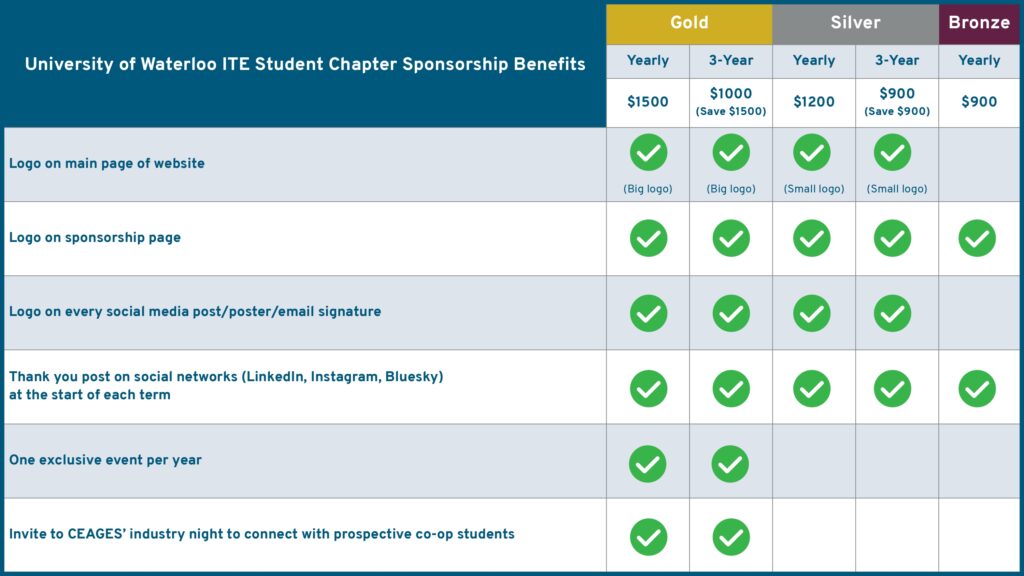Select the Gold tier header

(x=689, y=23)
